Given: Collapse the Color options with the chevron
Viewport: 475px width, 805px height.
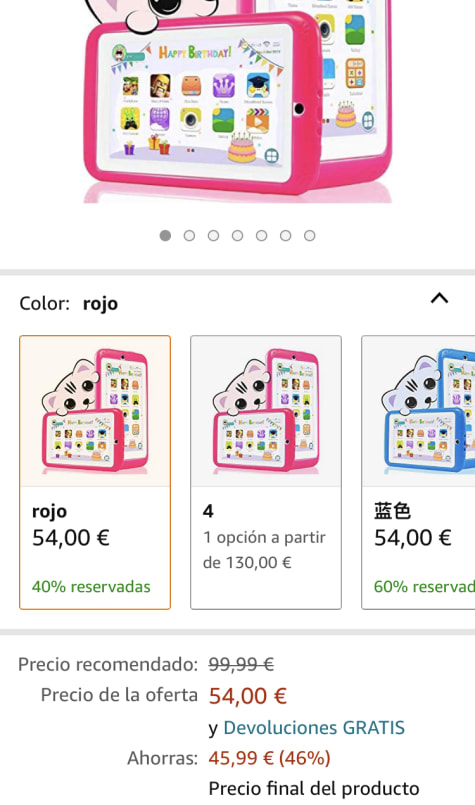Looking at the screenshot, I should pyautogui.click(x=439, y=298).
